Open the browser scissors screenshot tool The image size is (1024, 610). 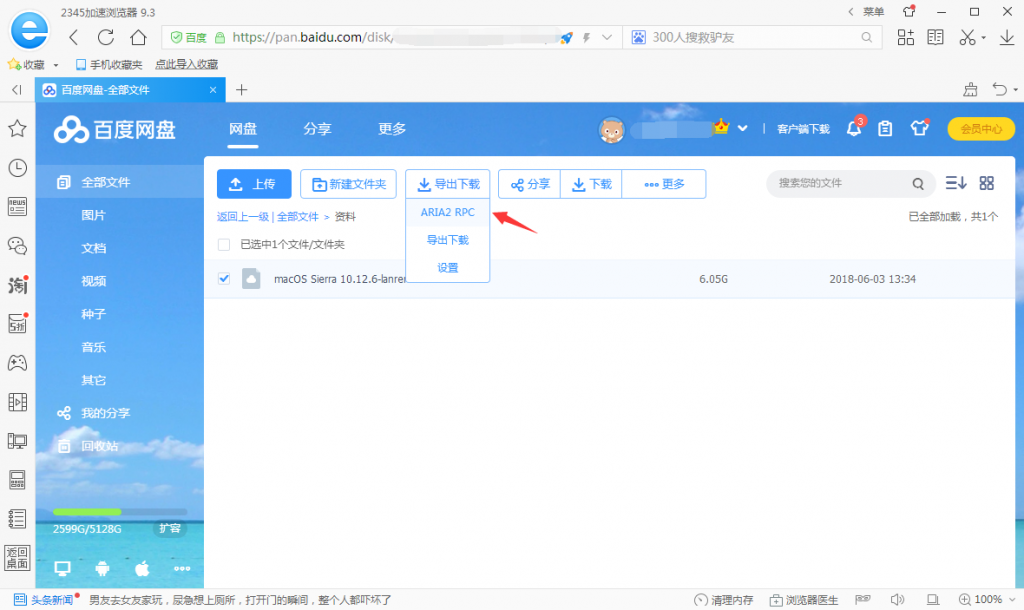pyautogui.click(x=967, y=38)
